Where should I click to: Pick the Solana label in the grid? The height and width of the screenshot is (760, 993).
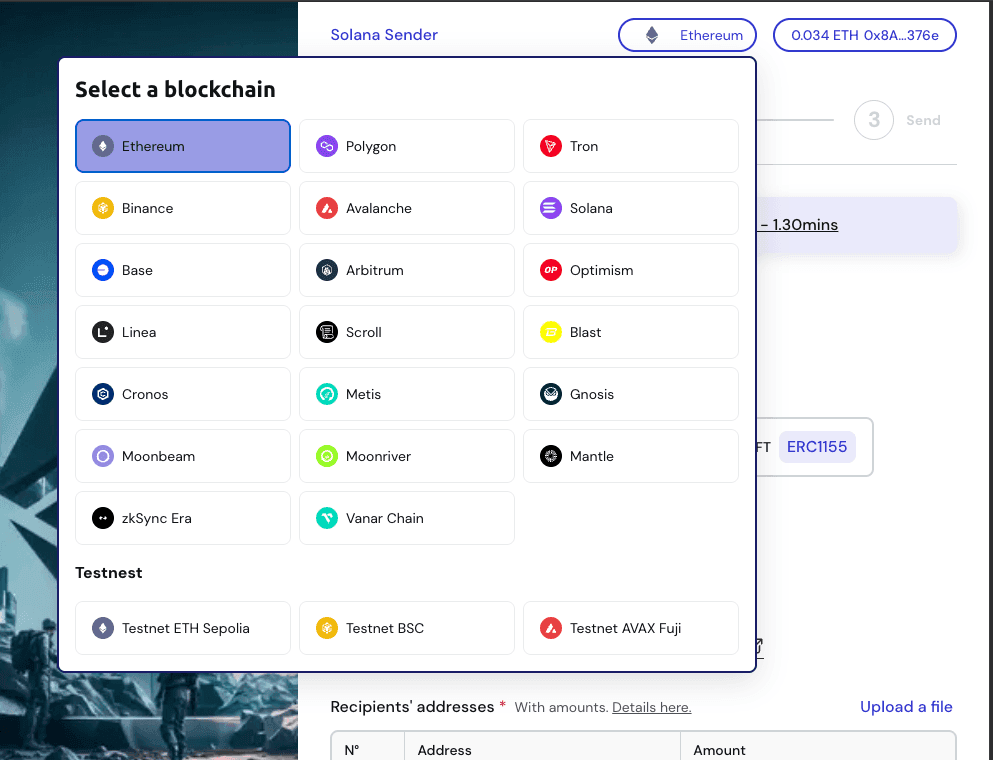click(591, 208)
